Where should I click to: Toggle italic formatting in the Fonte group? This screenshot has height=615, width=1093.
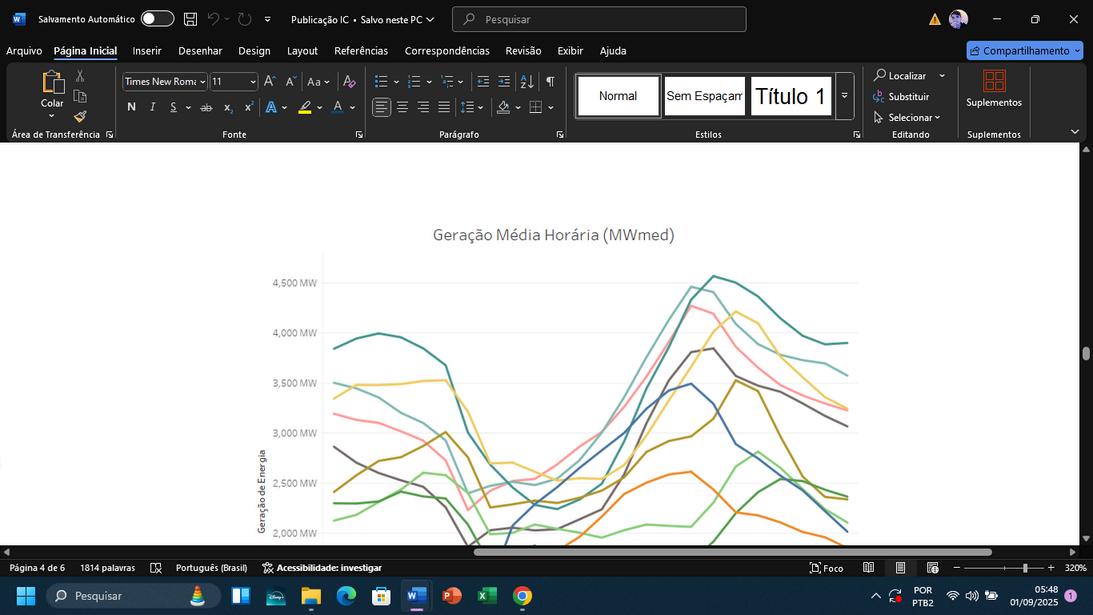pyautogui.click(x=152, y=107)
